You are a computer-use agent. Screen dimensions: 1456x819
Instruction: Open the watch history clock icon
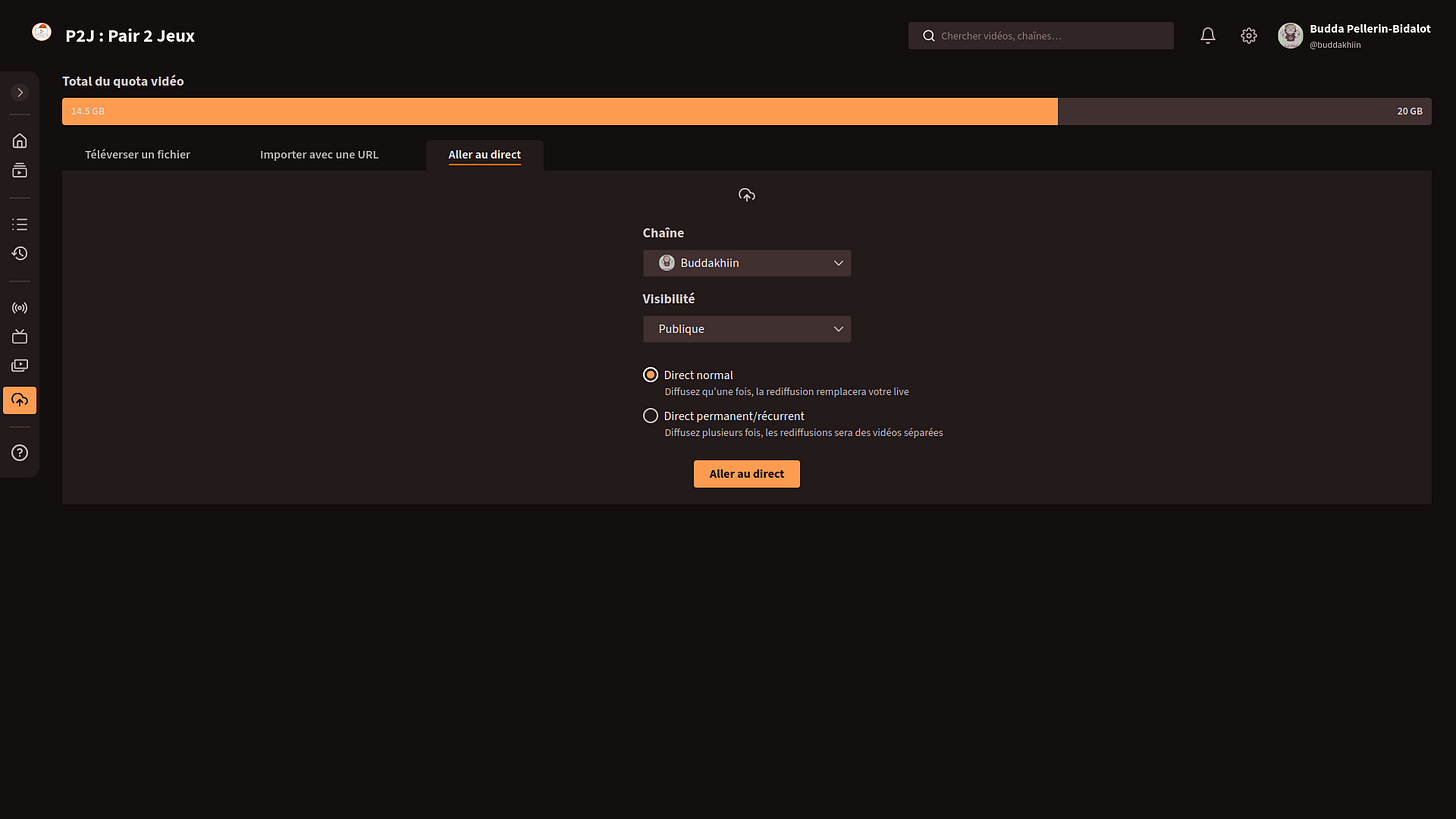(x=20, y=253)
